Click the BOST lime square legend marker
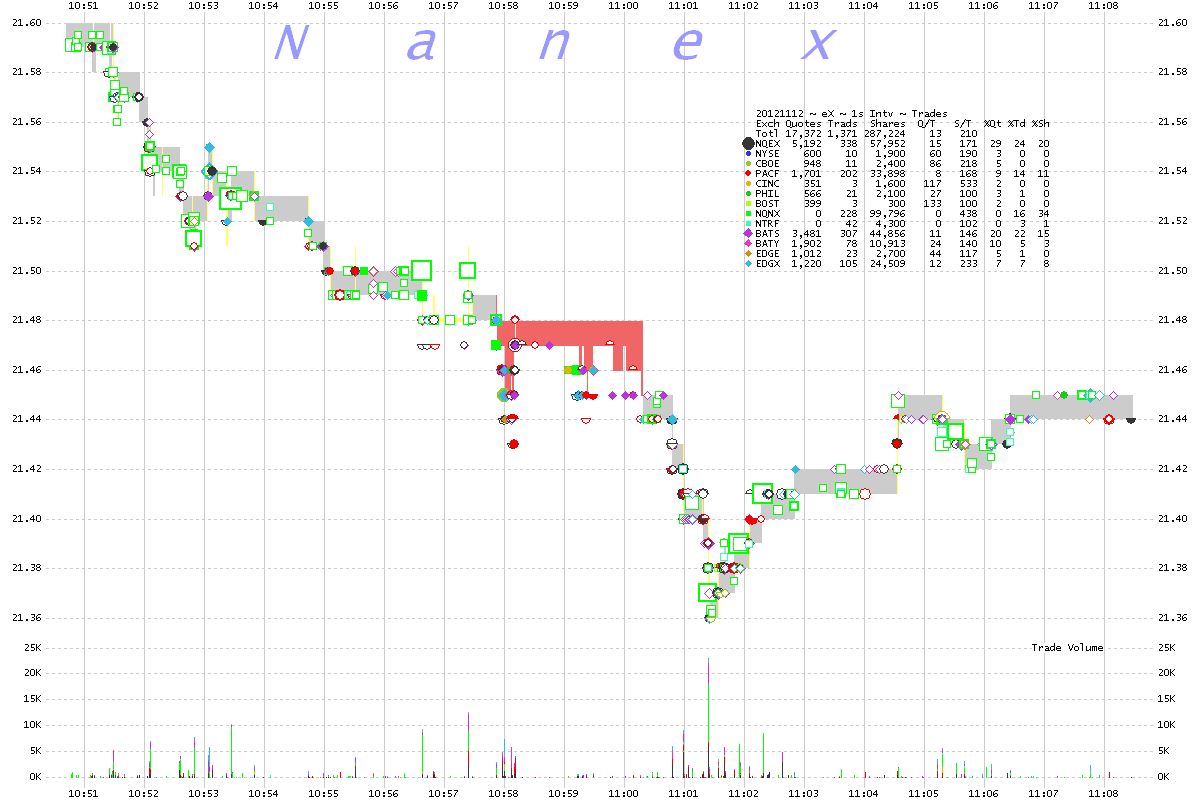Image resolution: width=1200 pixels, height=800 pixels. pyautogui.click(x=748, y=203)
